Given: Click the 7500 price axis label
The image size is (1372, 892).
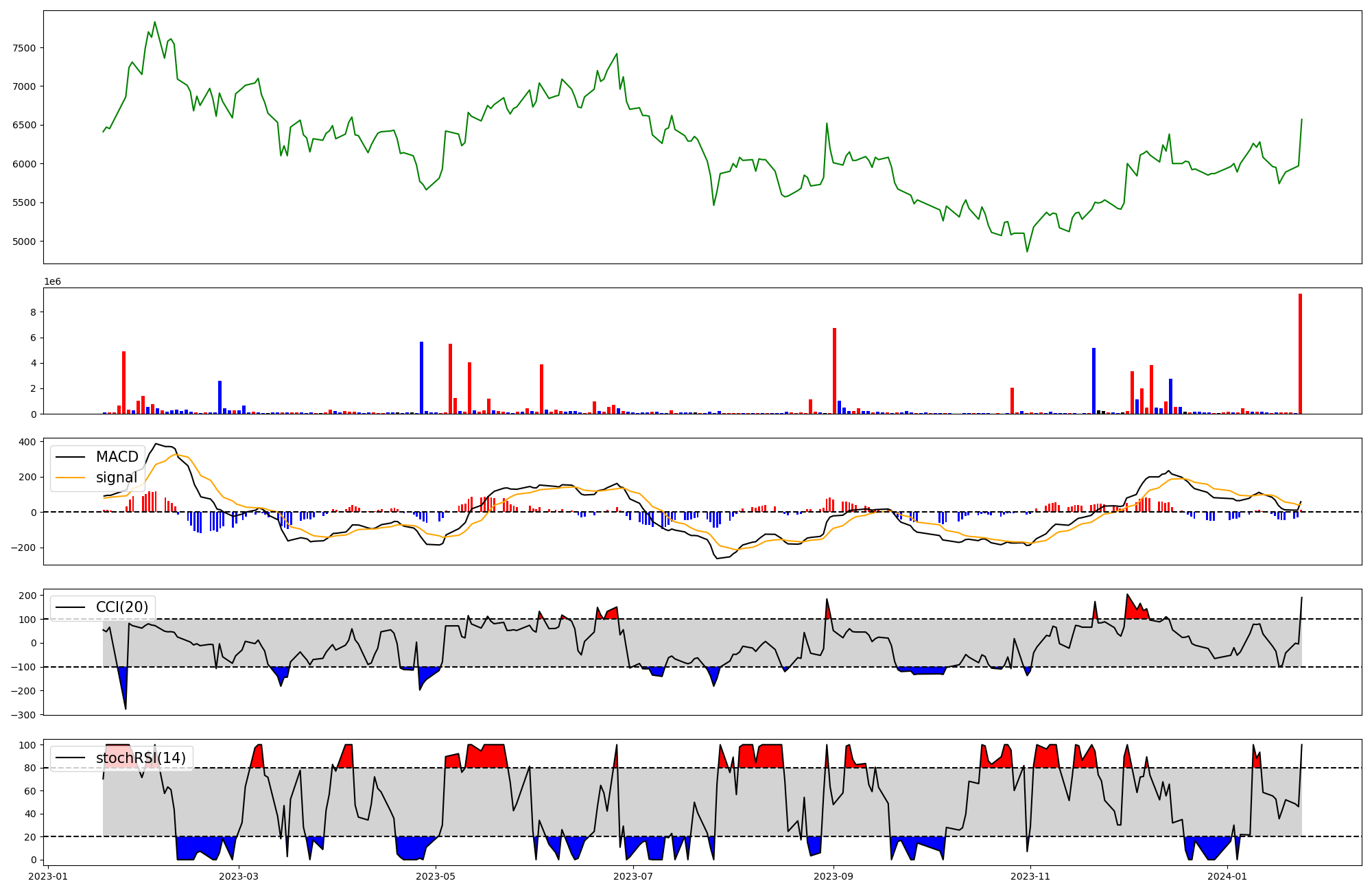Looking at the screenshot, I should click(25, 48).
